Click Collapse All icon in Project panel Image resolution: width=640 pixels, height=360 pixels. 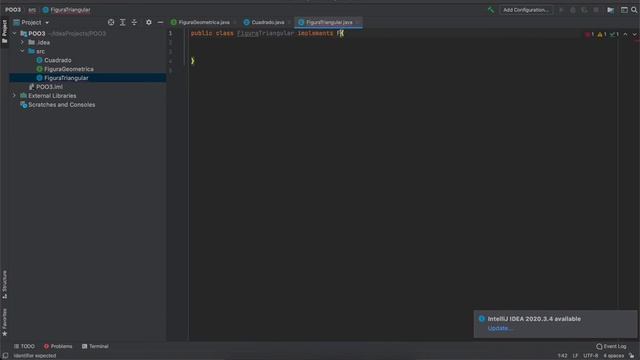coord(134,22)
